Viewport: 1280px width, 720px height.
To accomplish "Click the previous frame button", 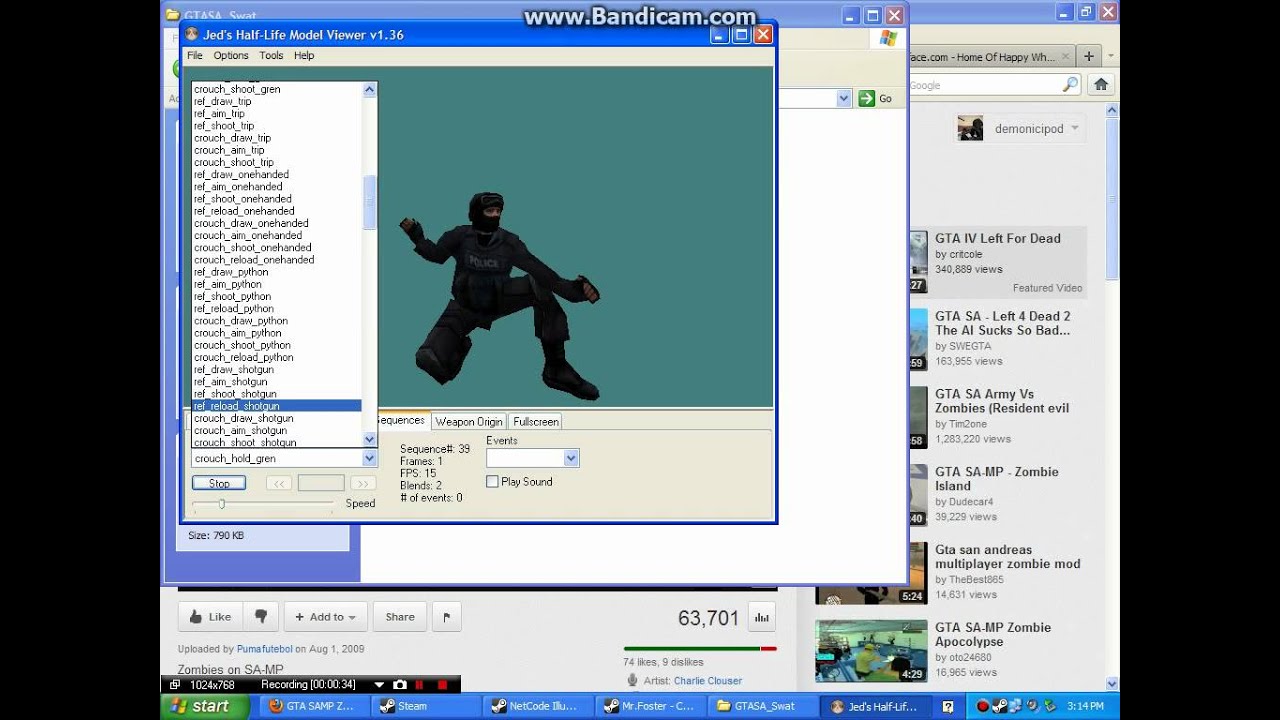I will coord(279,484).
